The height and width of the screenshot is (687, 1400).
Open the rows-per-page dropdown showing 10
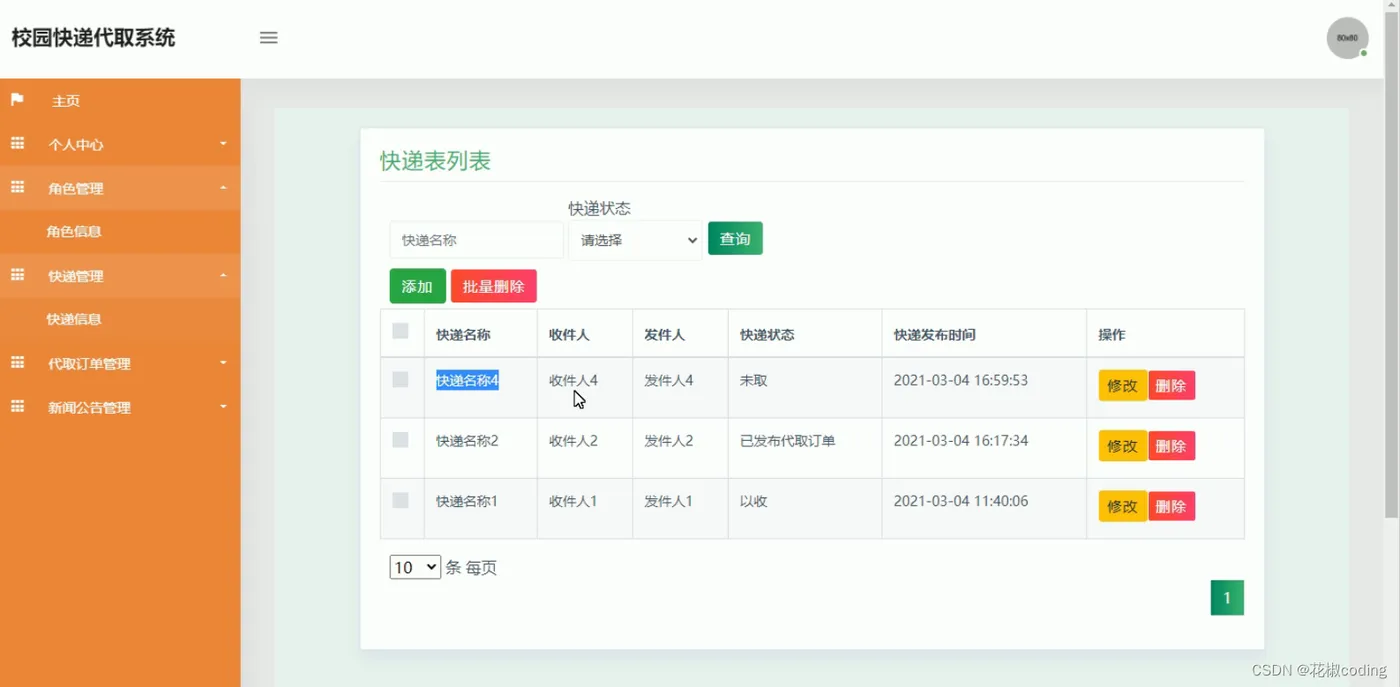coord(415,567)
